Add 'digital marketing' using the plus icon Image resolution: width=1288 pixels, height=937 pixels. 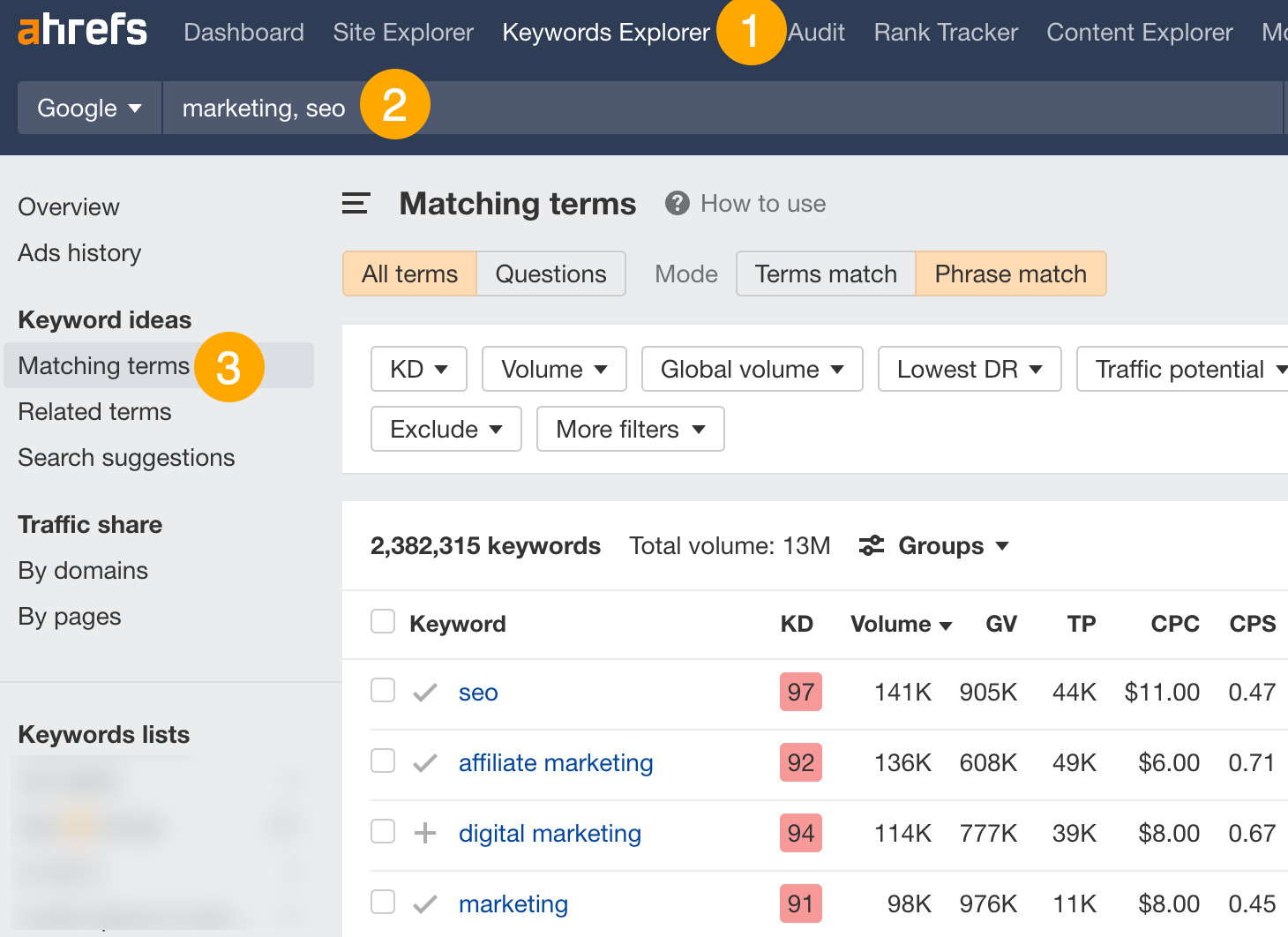[x=424, y=832]
